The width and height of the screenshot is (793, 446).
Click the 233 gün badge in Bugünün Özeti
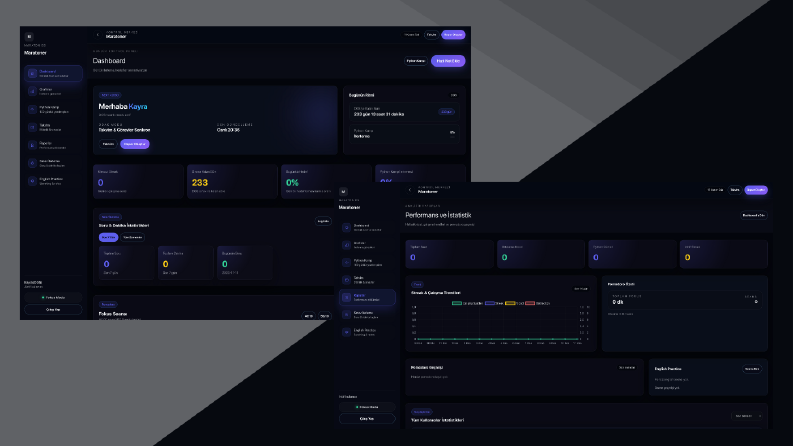click(447, 112)
